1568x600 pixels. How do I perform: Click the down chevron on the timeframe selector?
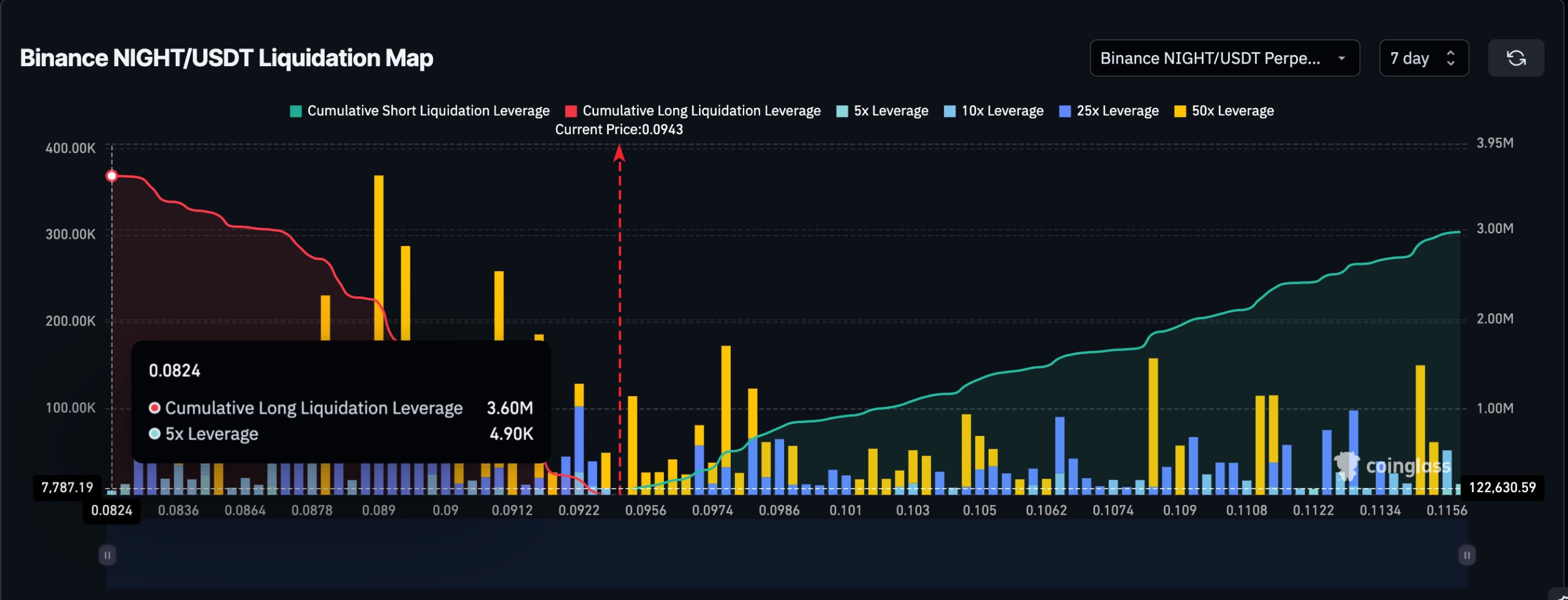pos(1451,63)
